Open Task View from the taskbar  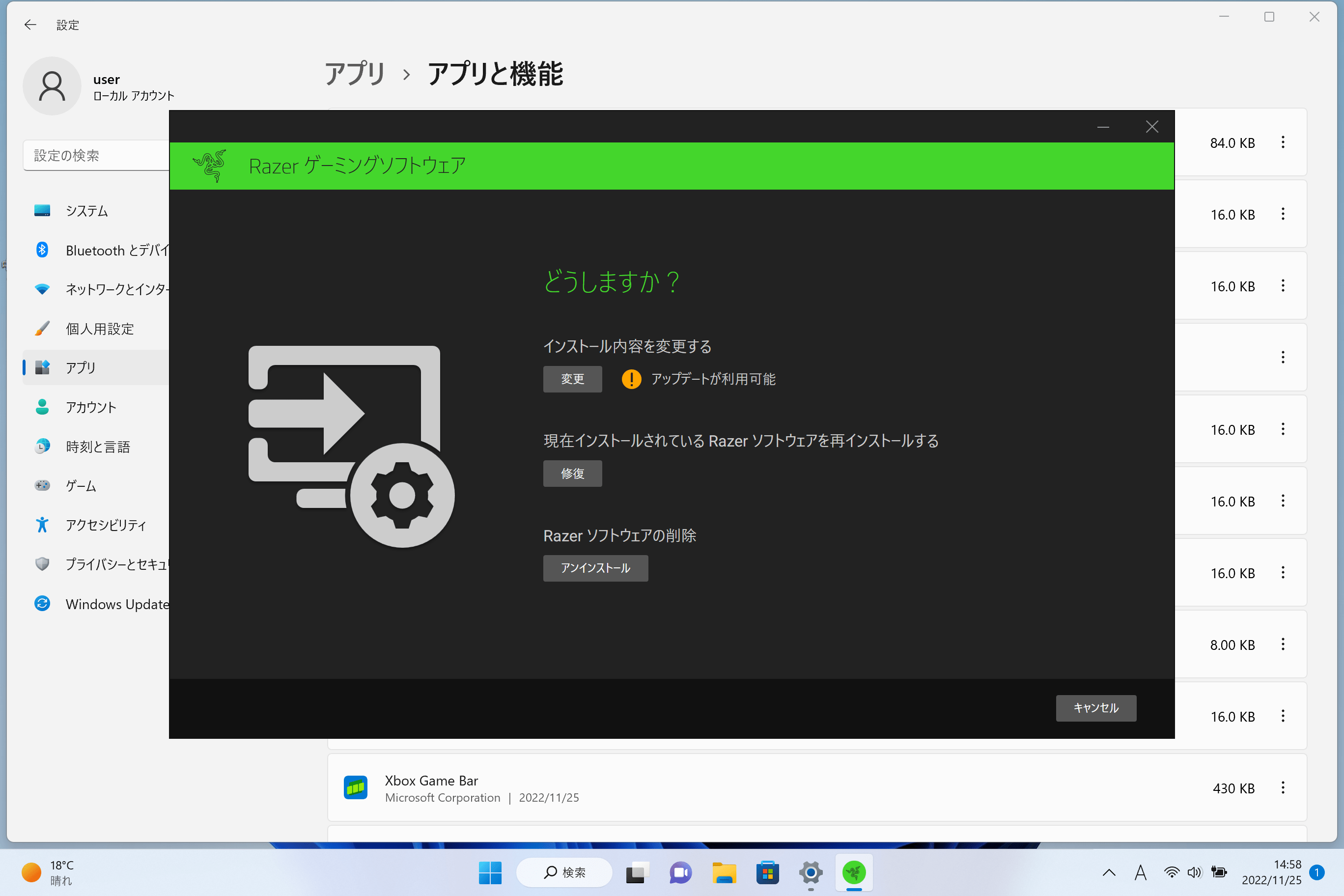pos(637,872)
